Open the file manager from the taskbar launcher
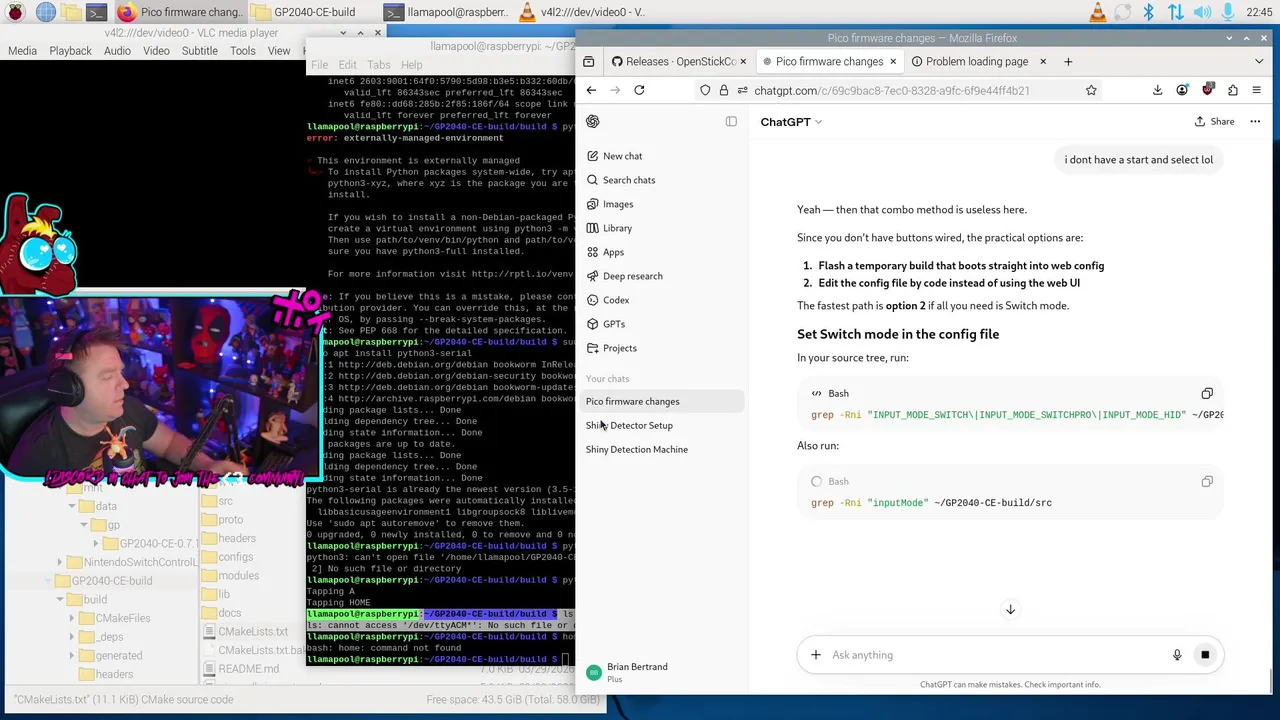The image size is (1280, 720). (70, 12)
